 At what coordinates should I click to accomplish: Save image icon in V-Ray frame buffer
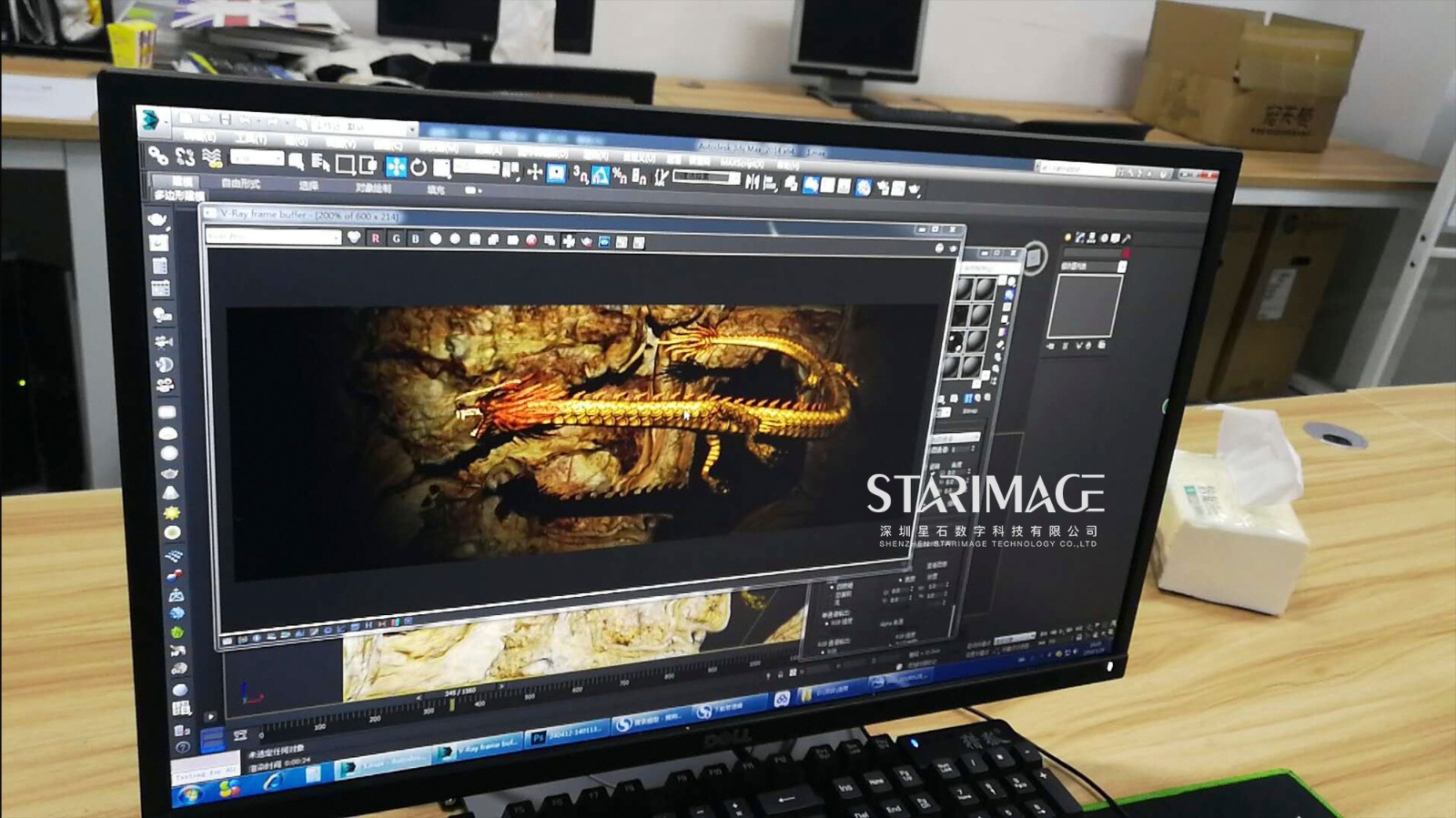475,239
